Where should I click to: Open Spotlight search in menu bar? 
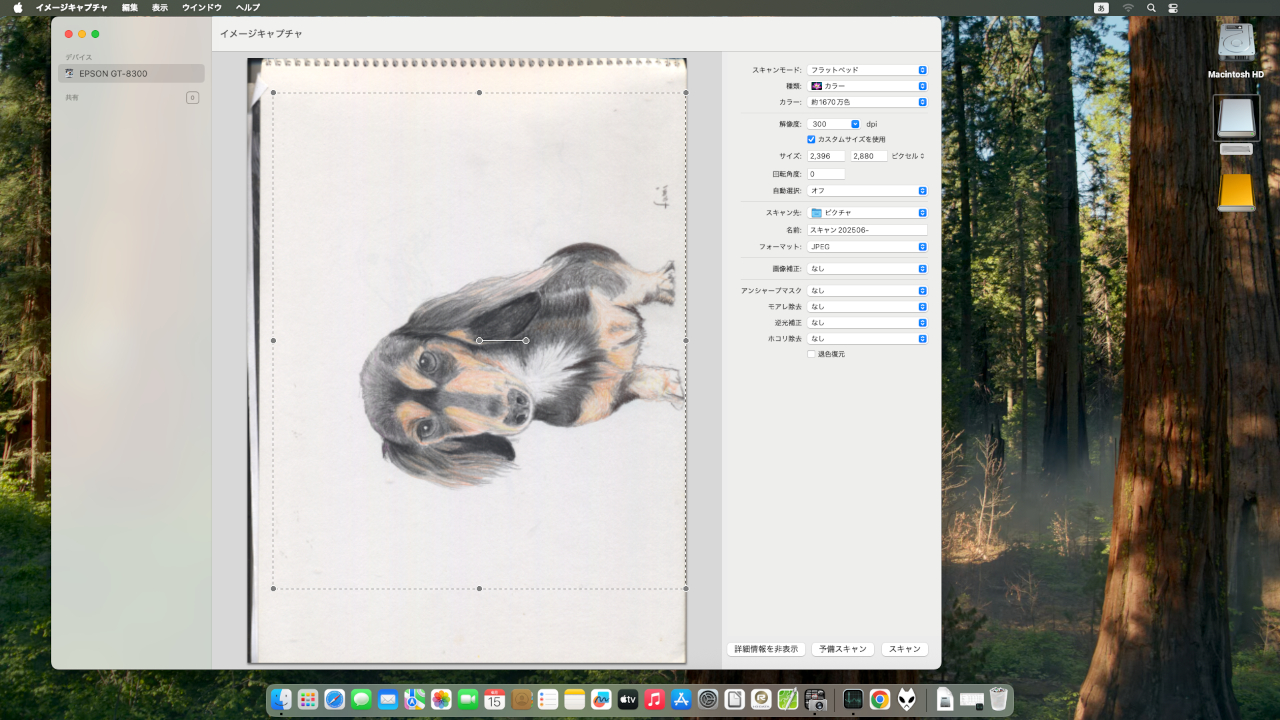(1151, 7)
